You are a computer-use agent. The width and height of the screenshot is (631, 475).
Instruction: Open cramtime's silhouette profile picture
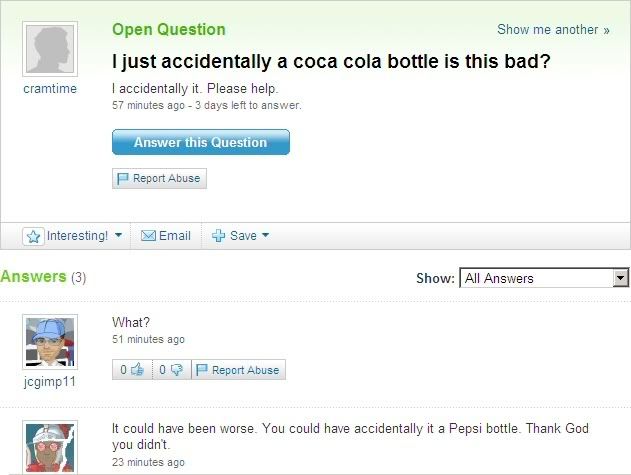[49, 49]
